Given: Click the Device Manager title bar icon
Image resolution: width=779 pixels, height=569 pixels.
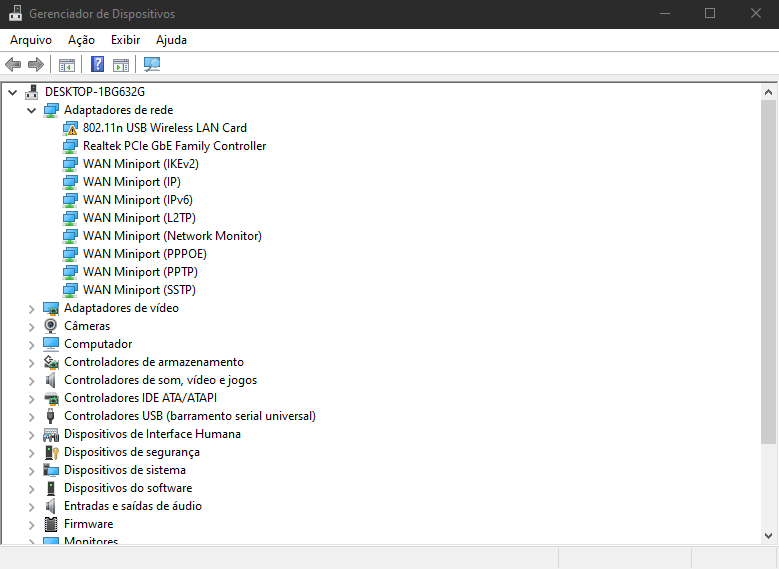Looking at the screenshot, I should 15,13.
